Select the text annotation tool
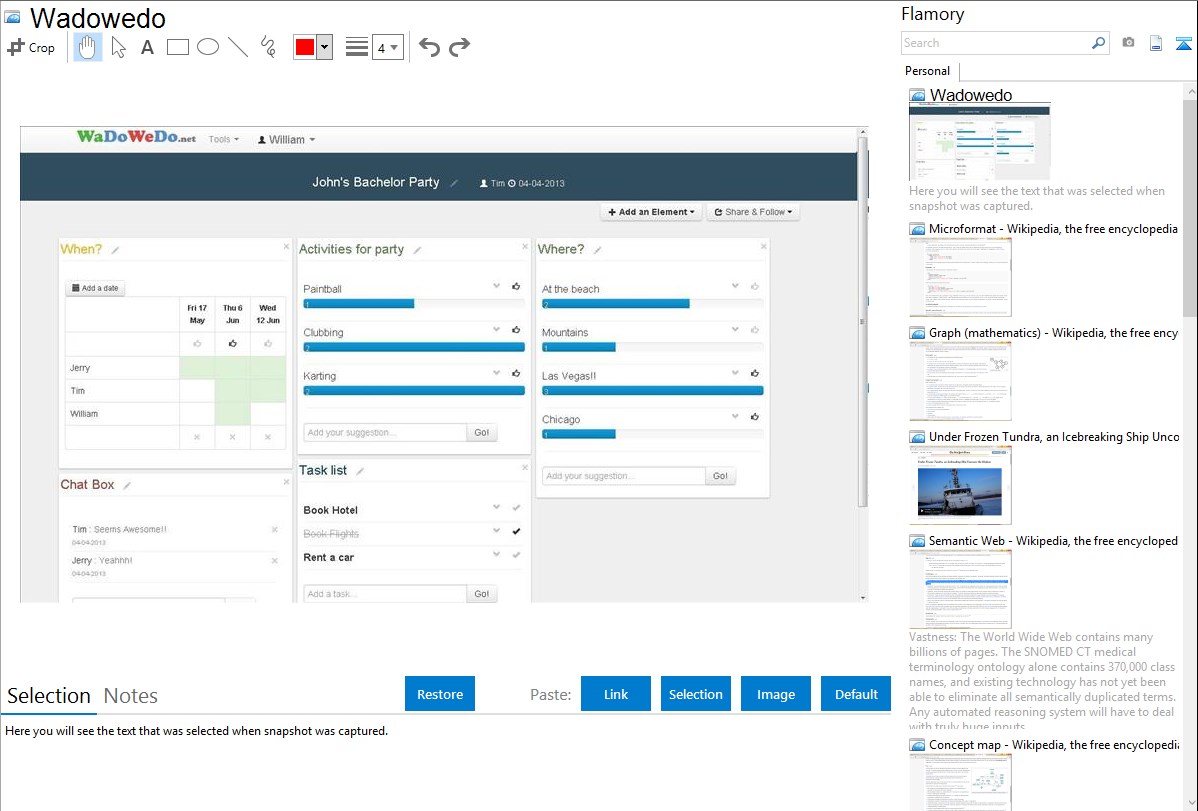Image resolution: width=1198 pixels, height=811 pixels. pos(147,47)
